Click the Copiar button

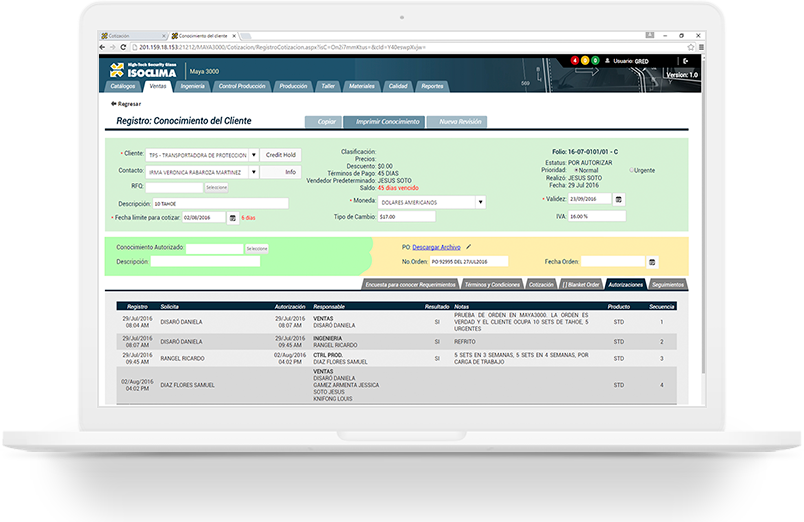pyautogui.click(x=324, y=122)
